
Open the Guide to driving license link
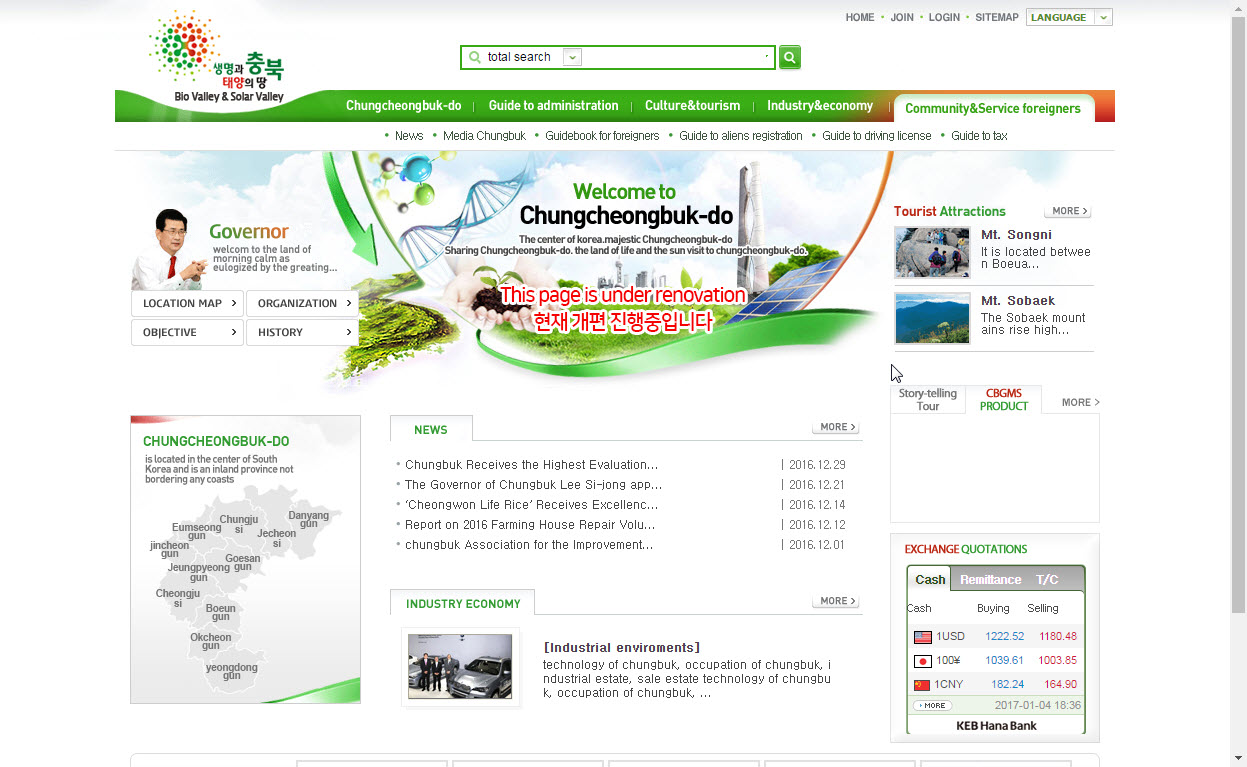[876, 136]
